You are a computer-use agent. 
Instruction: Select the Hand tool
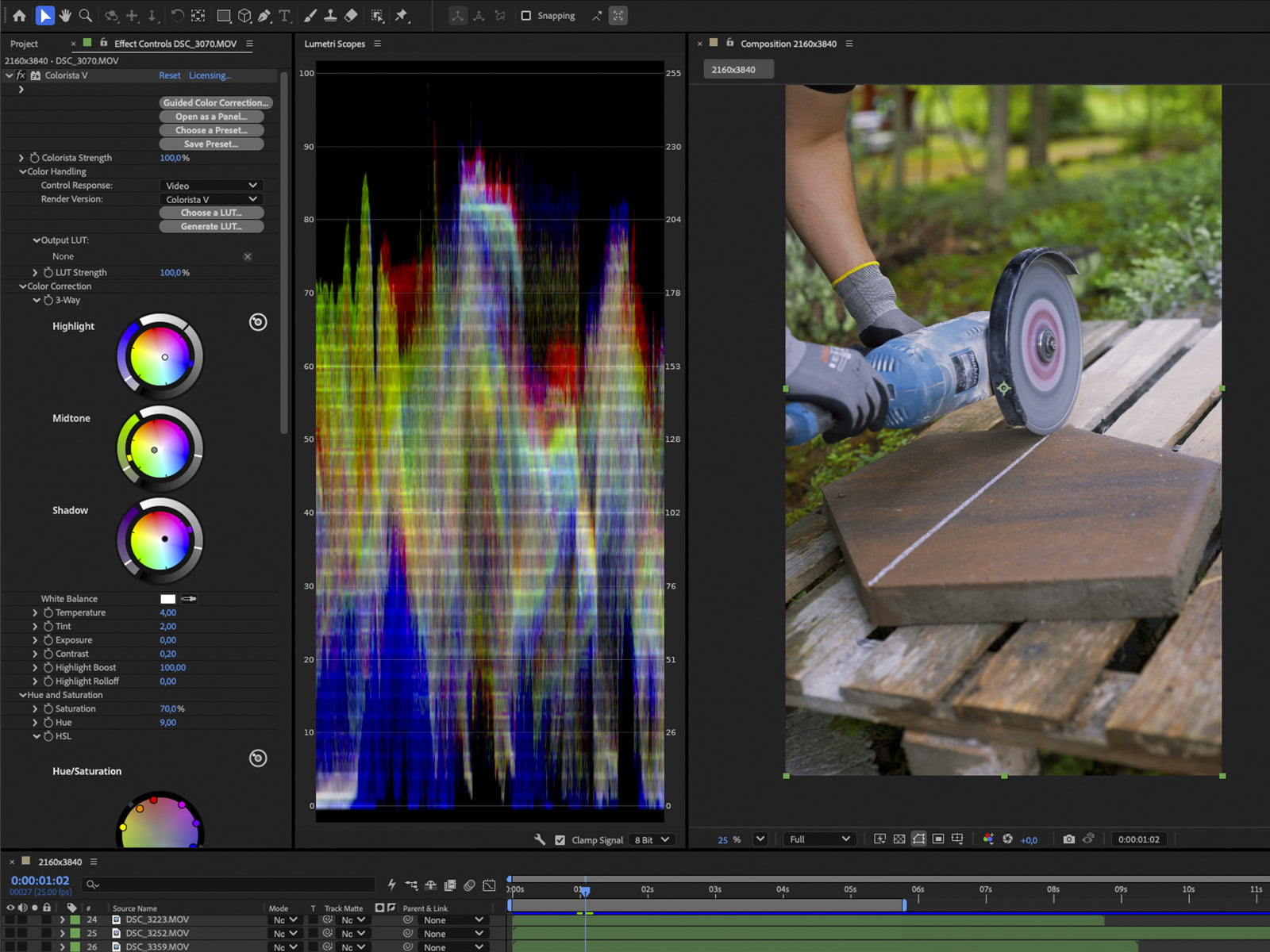pyautogui.click(x=65, y=16)
